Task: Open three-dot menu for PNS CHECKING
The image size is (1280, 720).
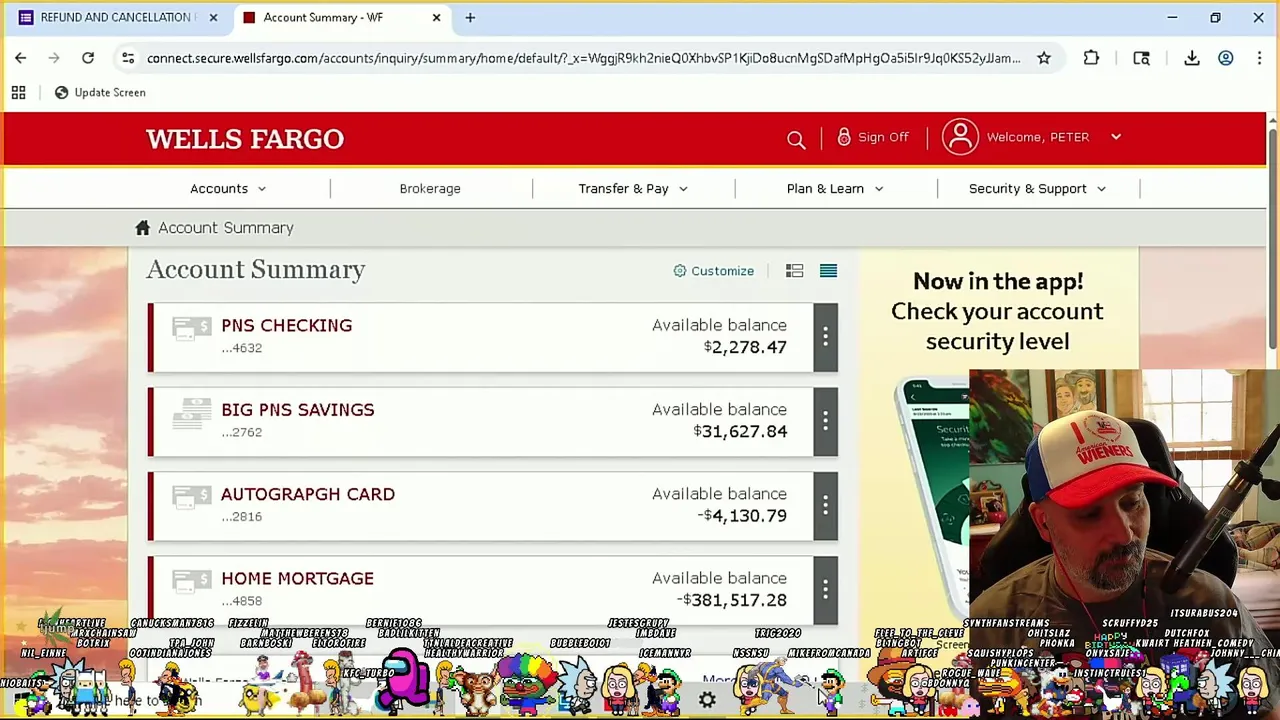Action: click(825, 337)
